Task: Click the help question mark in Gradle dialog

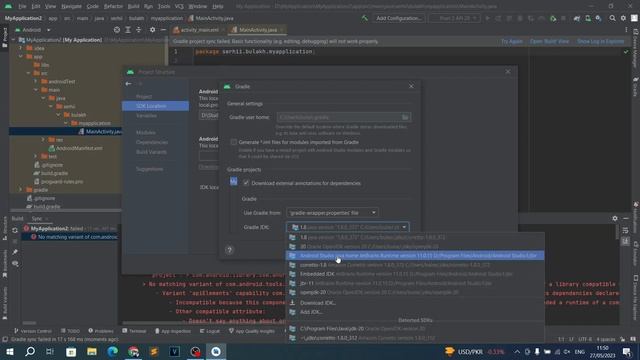Action: click(229, 250)
